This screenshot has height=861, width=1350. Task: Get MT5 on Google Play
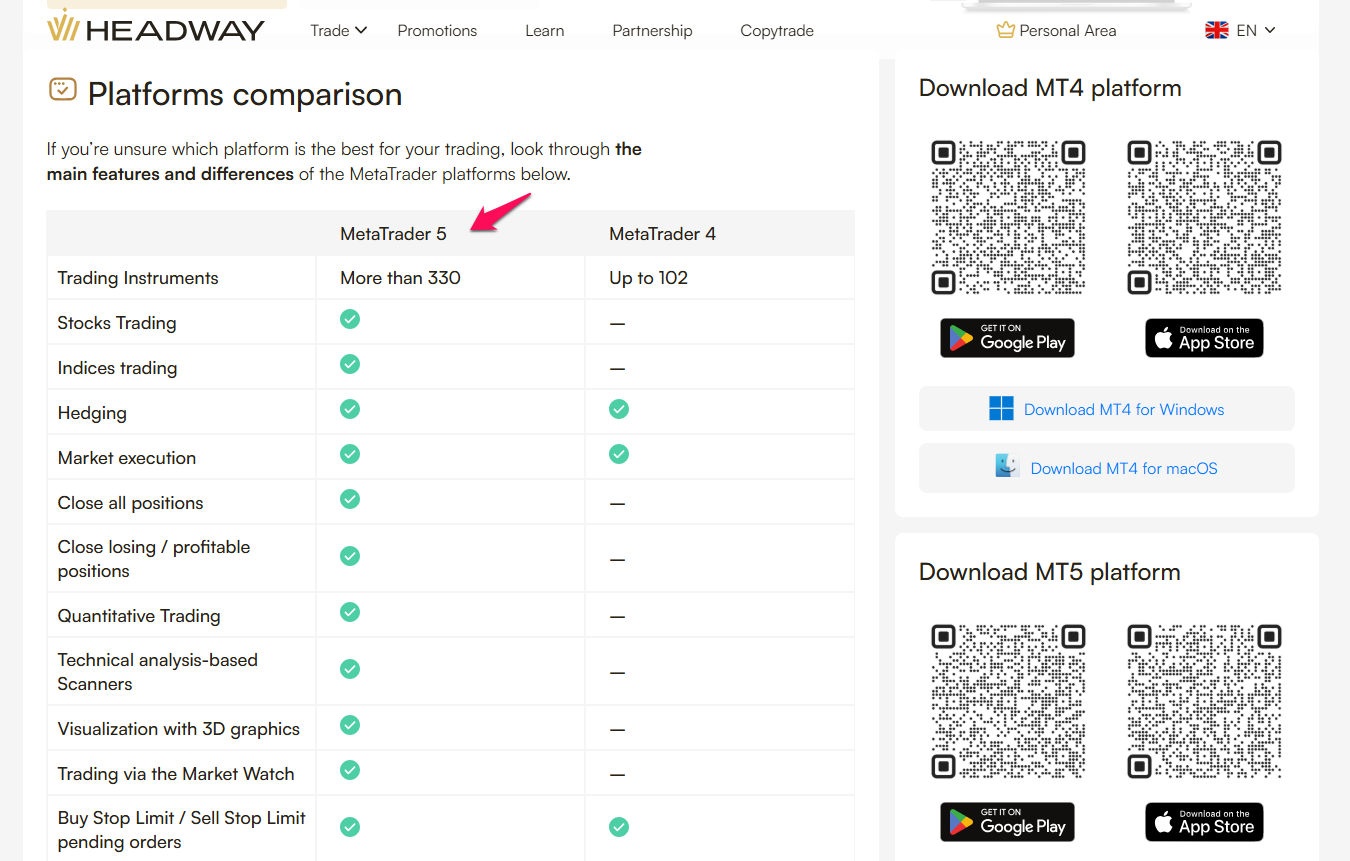point(1007,822)
